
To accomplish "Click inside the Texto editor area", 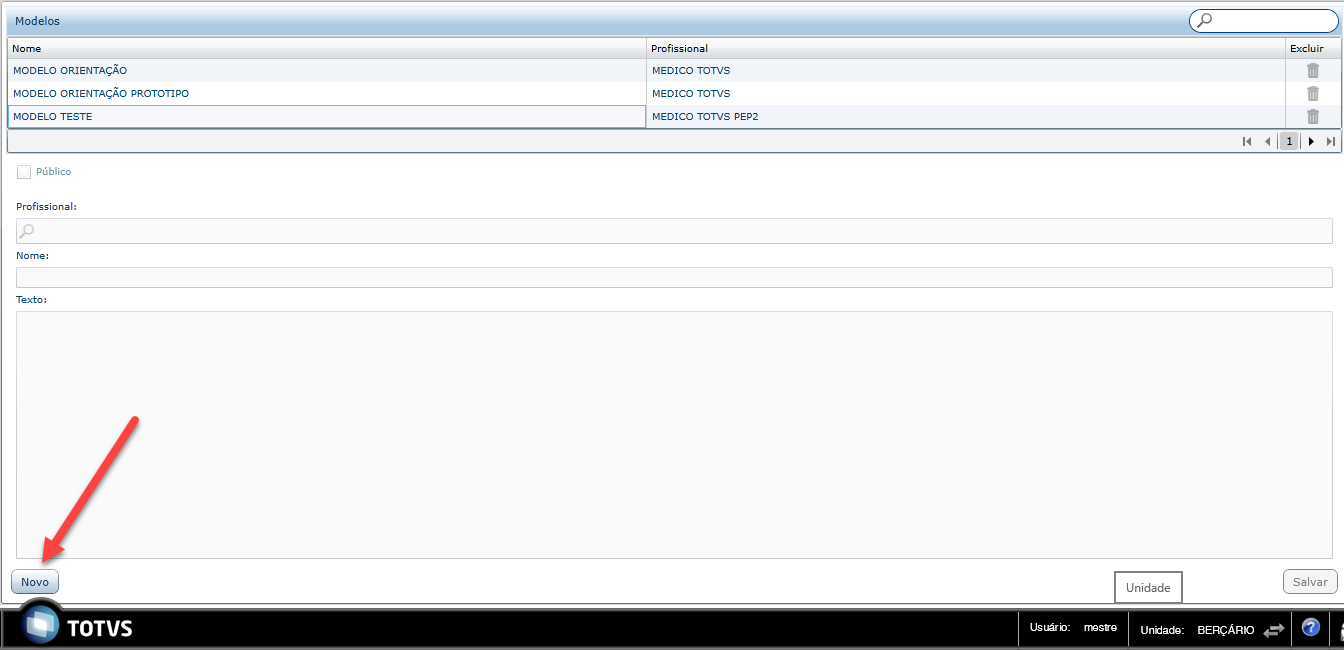I will (674, 435).
